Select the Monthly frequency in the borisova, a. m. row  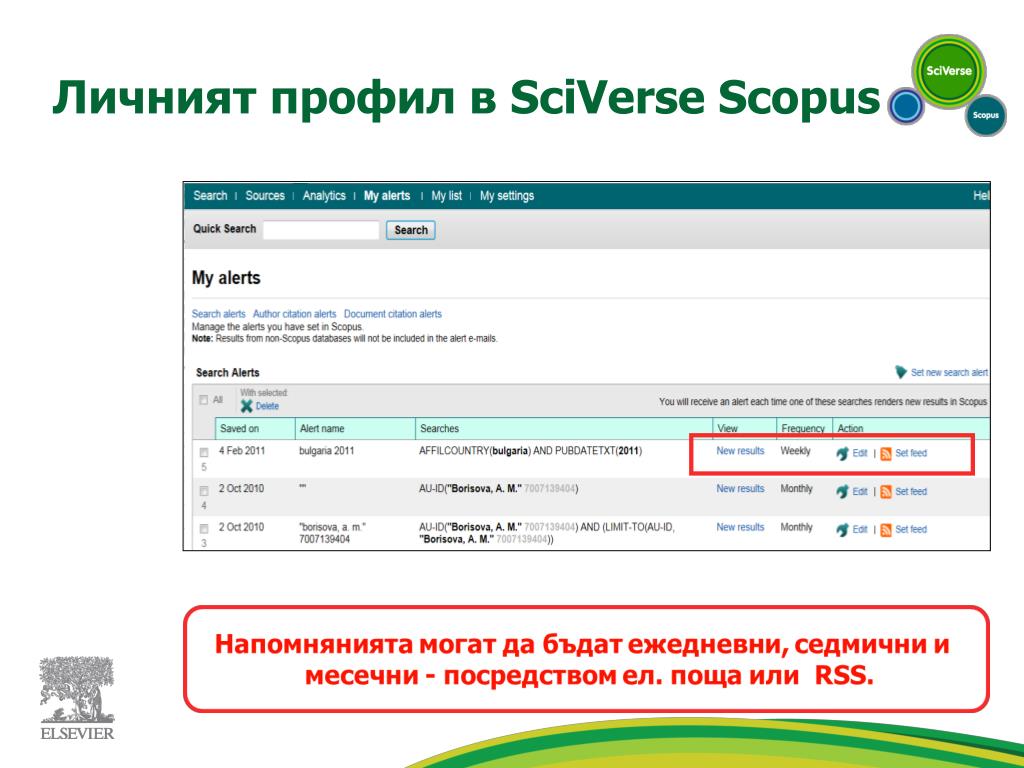click(797, 527)
